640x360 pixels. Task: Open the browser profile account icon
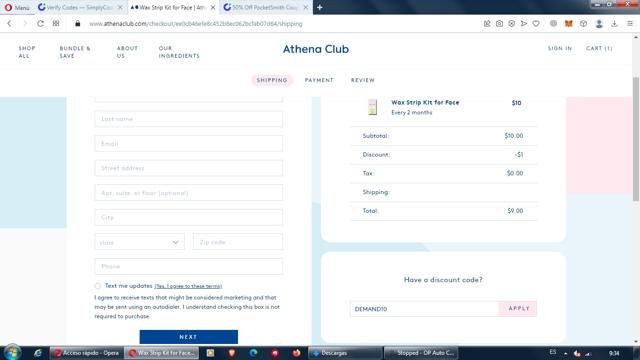point(599,24)
